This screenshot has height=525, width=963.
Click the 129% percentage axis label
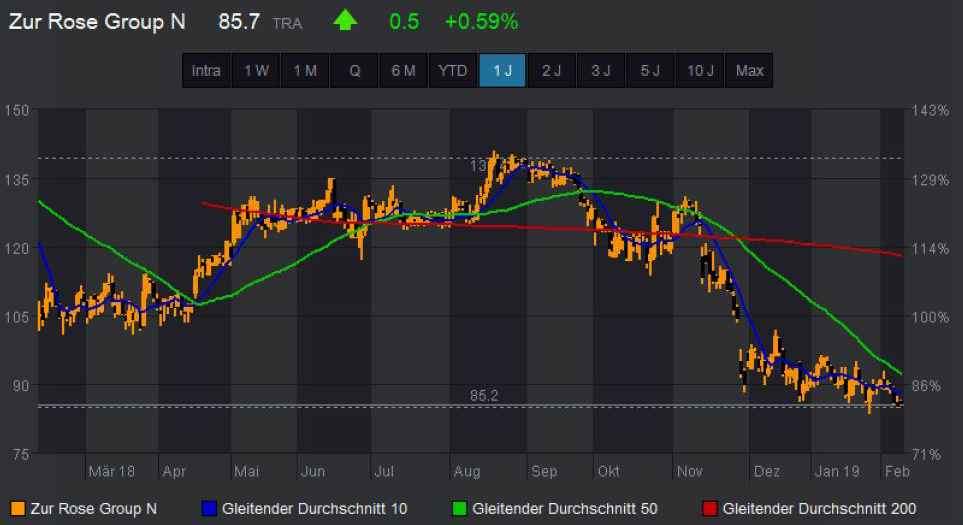tap(930, 180)
